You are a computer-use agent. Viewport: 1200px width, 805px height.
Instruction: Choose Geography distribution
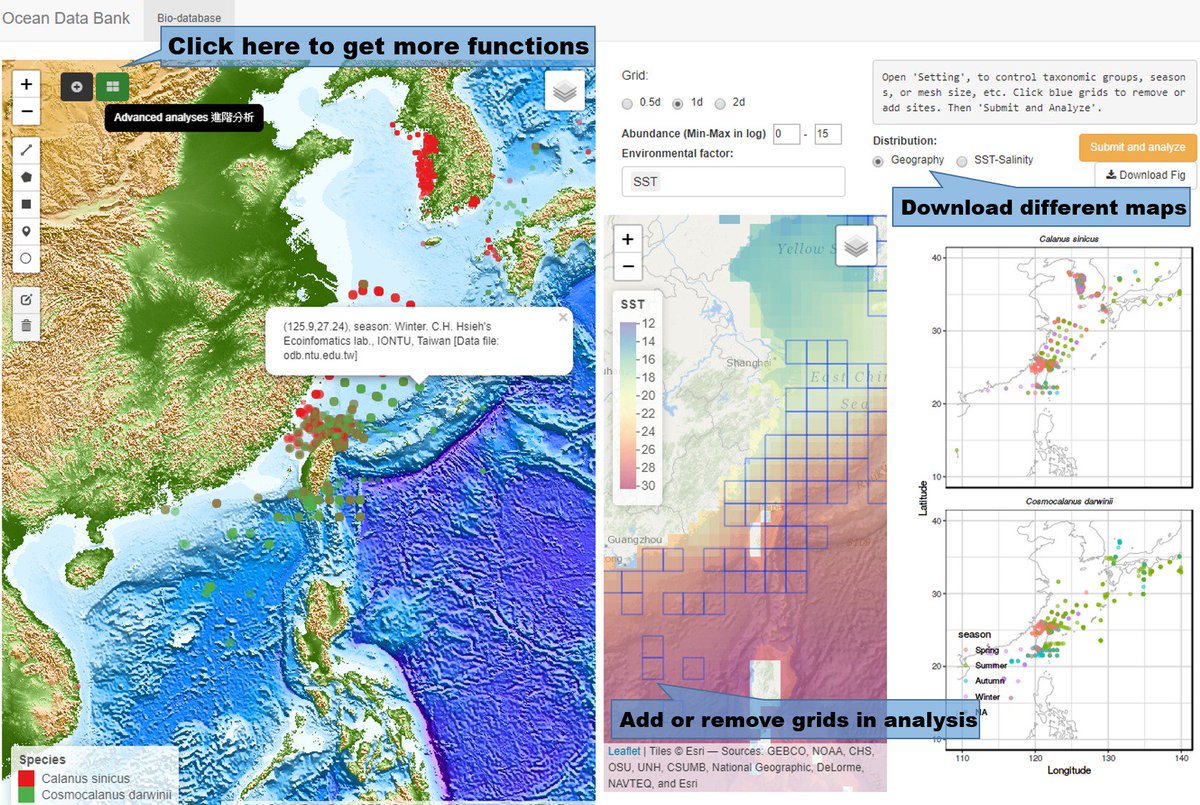[x=879, y=160]
